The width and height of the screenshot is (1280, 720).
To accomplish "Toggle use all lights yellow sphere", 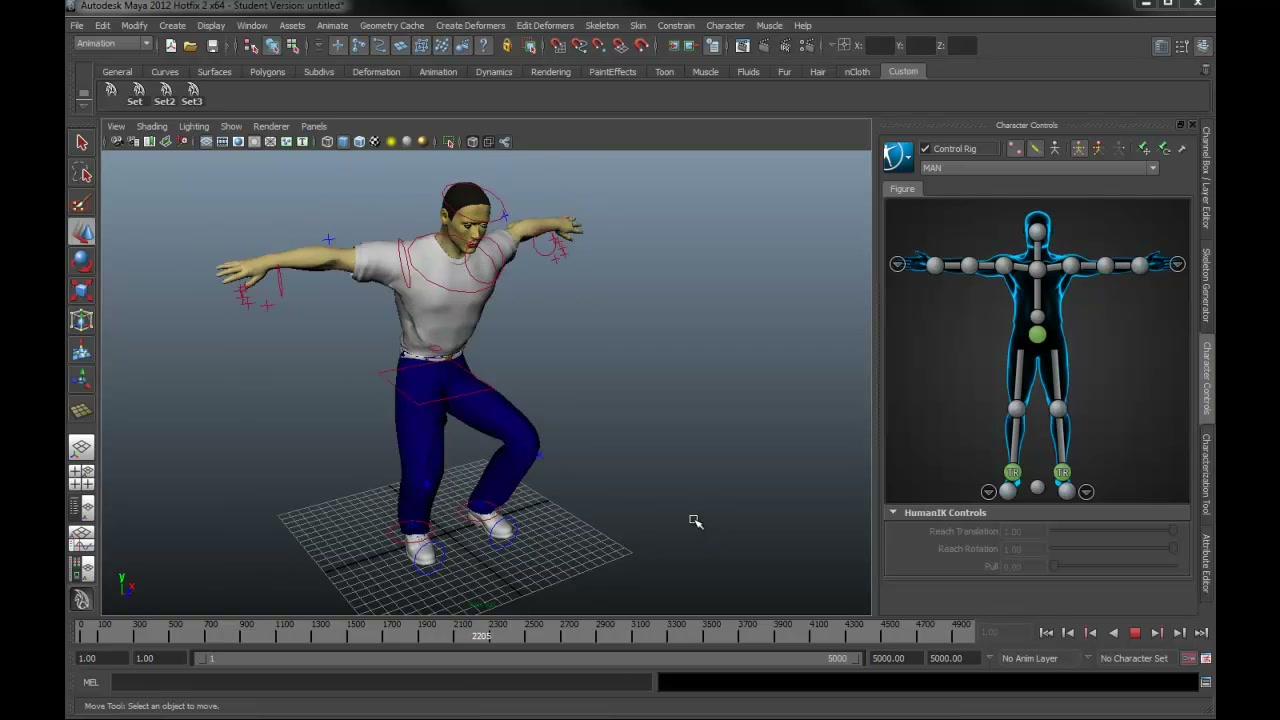I will (x=391, y=142).
